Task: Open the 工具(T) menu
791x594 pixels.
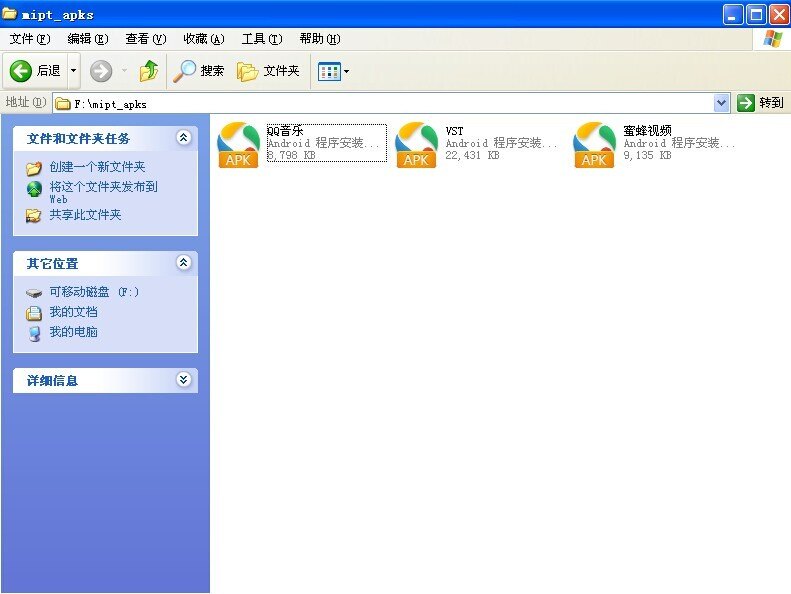Action: [x=261, y=39]
